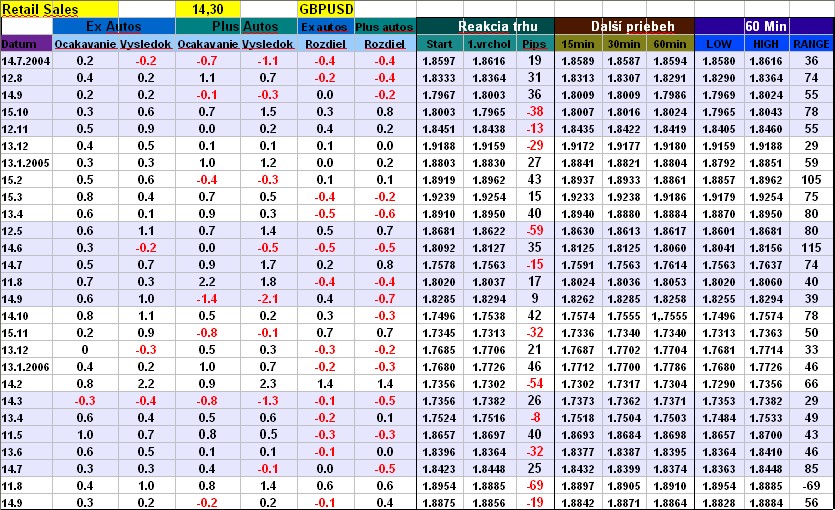Viewport: 835px width, 510px height.
Task: Click the Plus Autos result 1.5
Action: click(268, 112)
